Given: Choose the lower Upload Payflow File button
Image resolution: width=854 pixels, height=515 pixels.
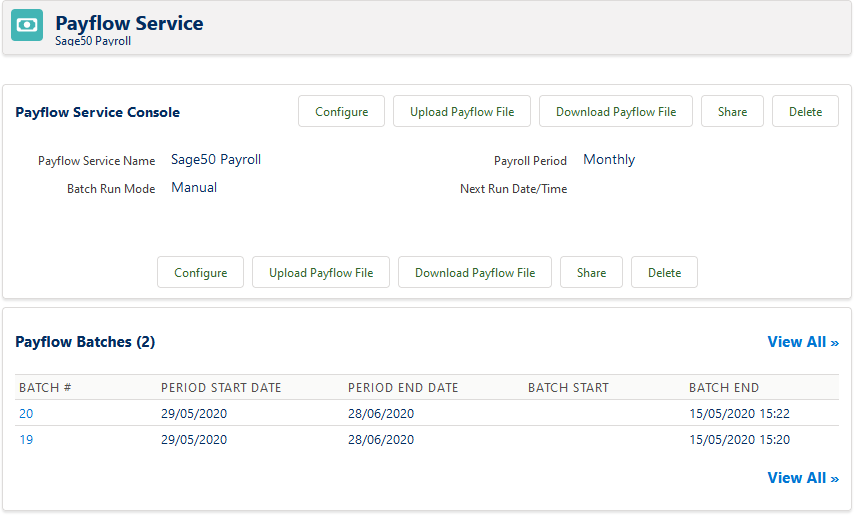Looking at the screenshot, I should (x=321, y=273).
